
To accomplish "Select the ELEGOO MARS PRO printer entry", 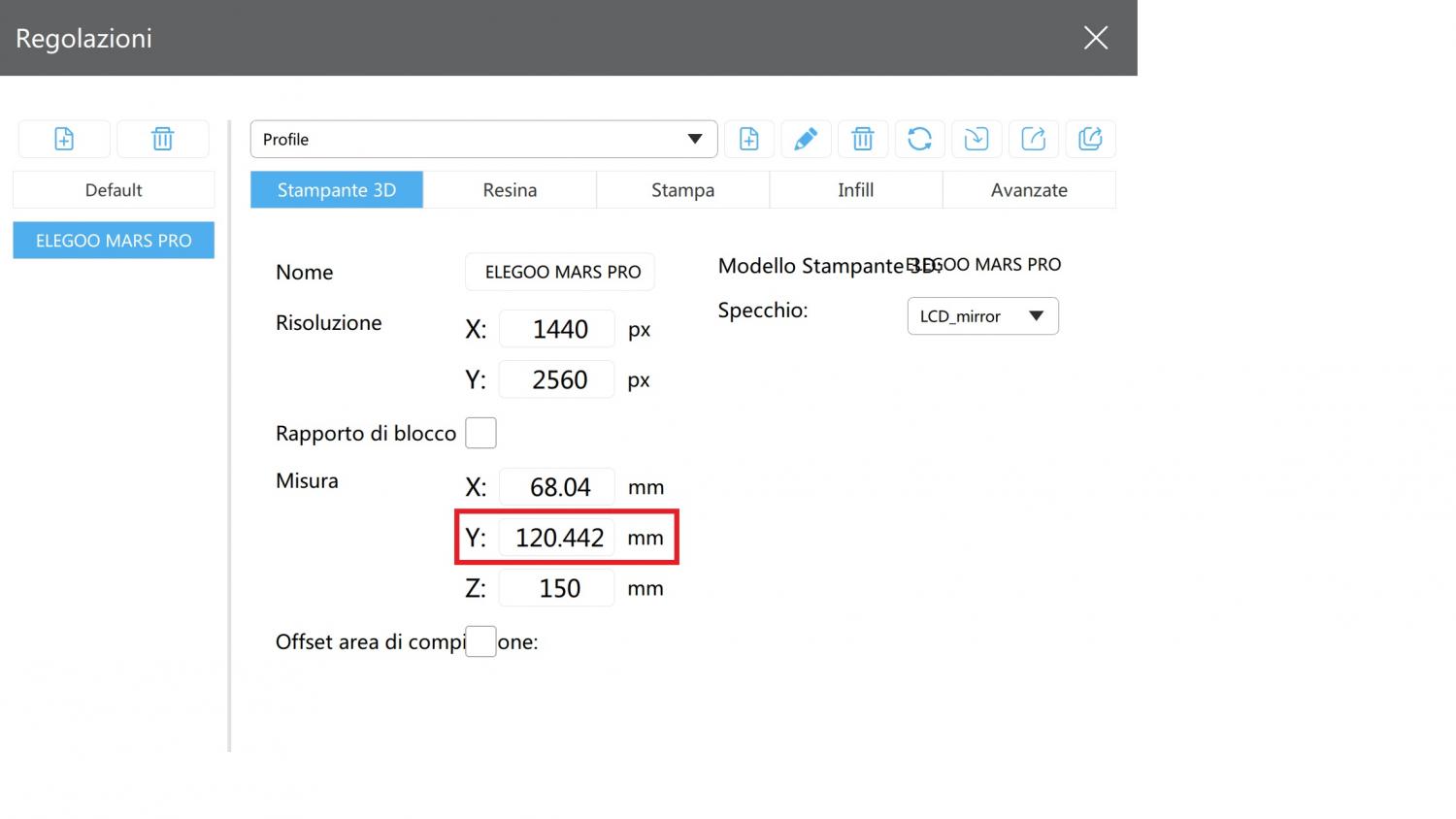I will [x=114, y=241].
